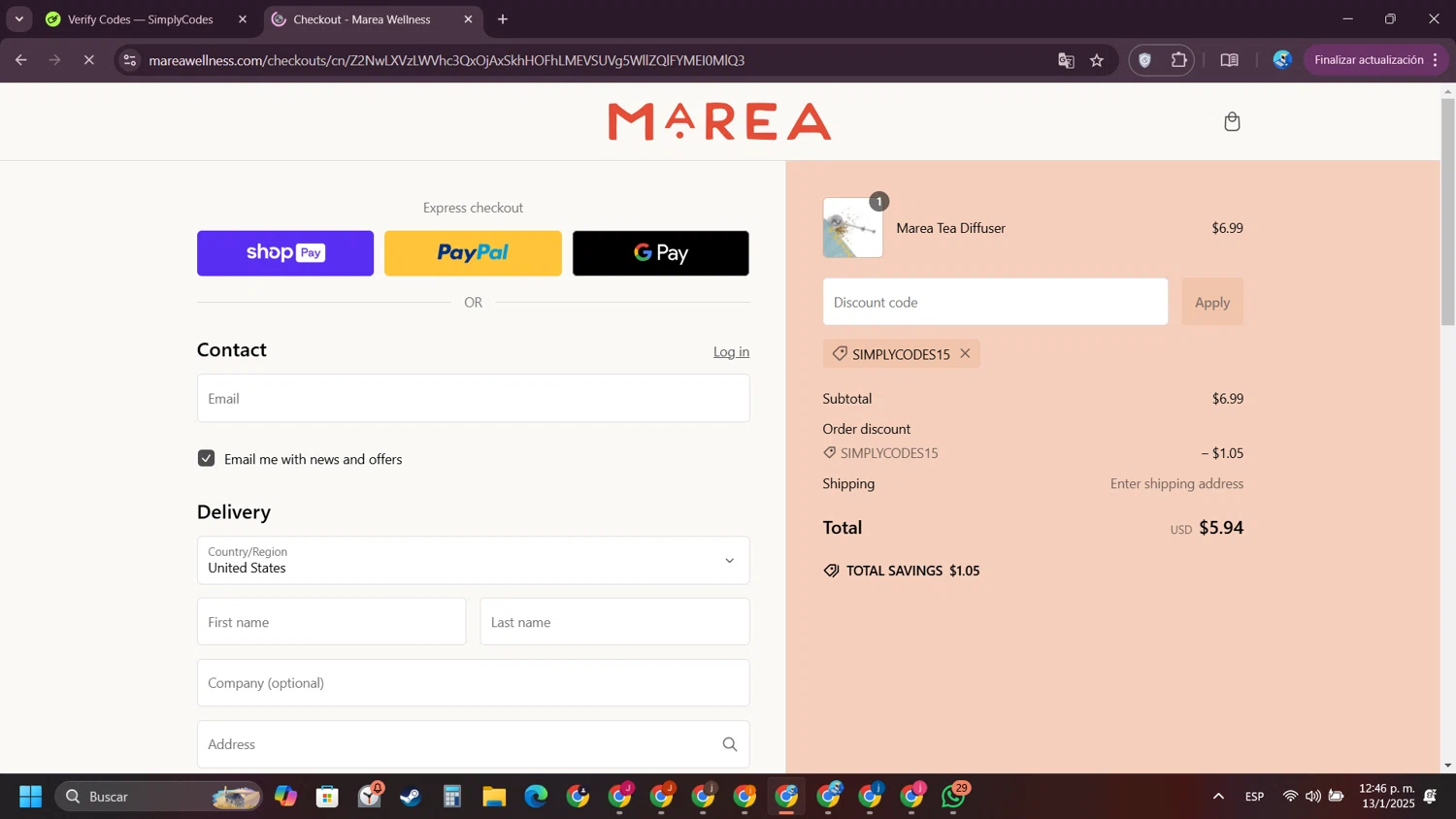View site information icon beside the URL
The height and width of the screenshot is (819, 1456).
click(130, 60)
